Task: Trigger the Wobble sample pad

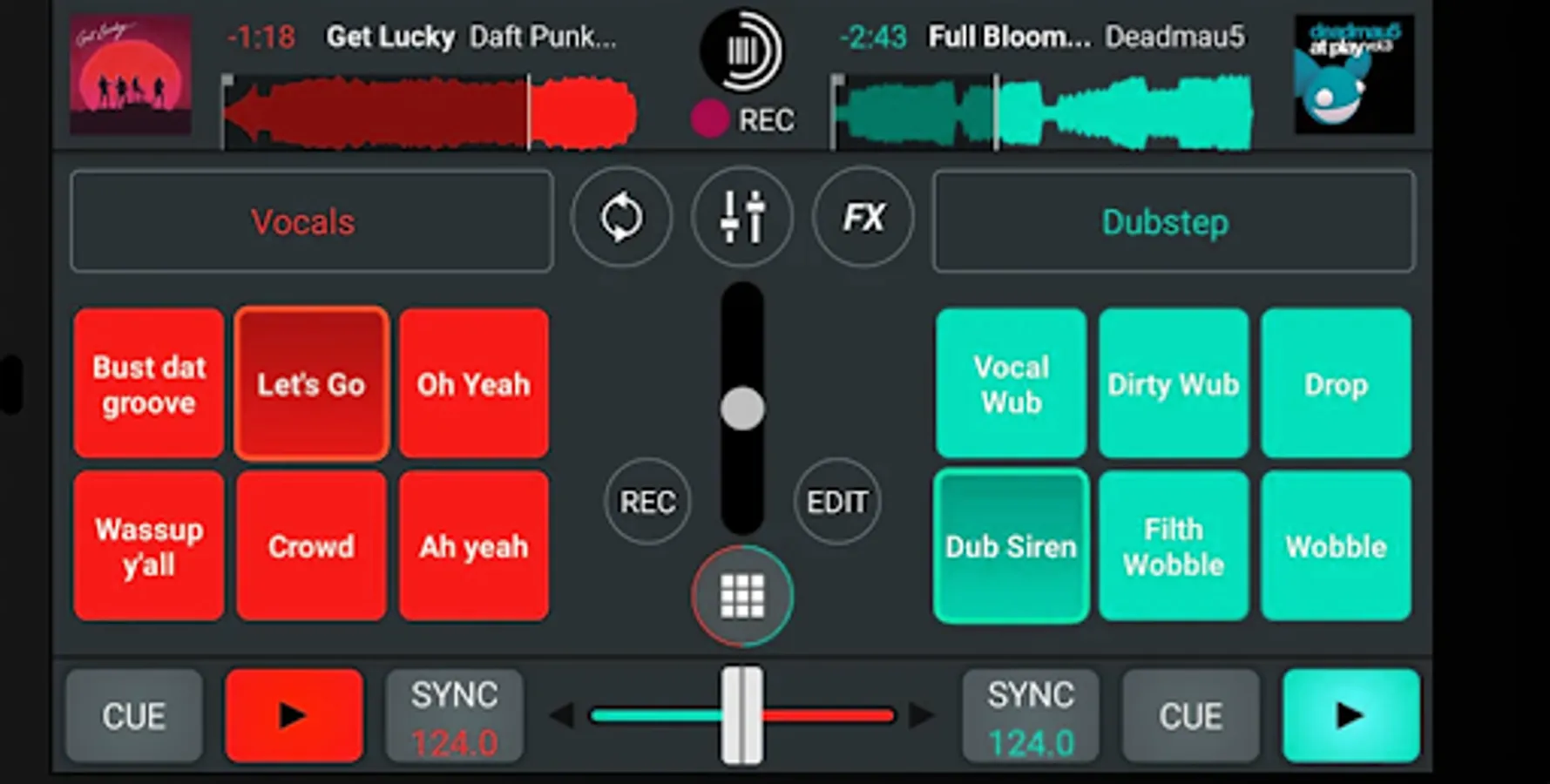Action: click(x=1337, y=546)
